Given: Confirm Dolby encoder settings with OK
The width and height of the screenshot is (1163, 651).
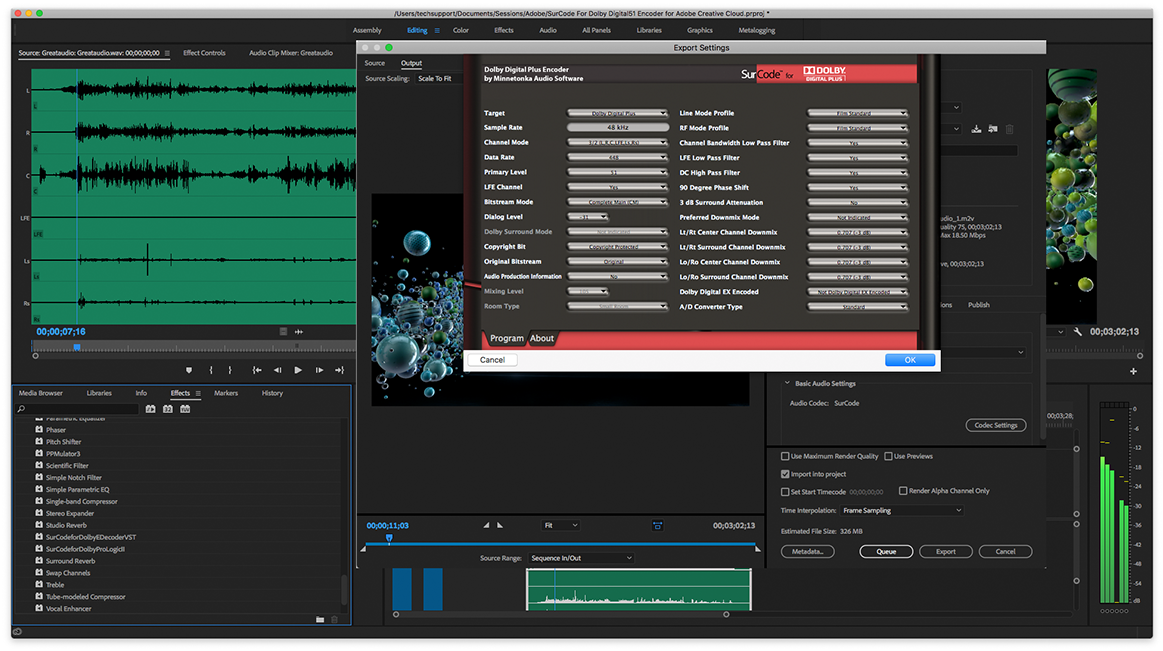Looking at the screenshot, I should 910,359.
